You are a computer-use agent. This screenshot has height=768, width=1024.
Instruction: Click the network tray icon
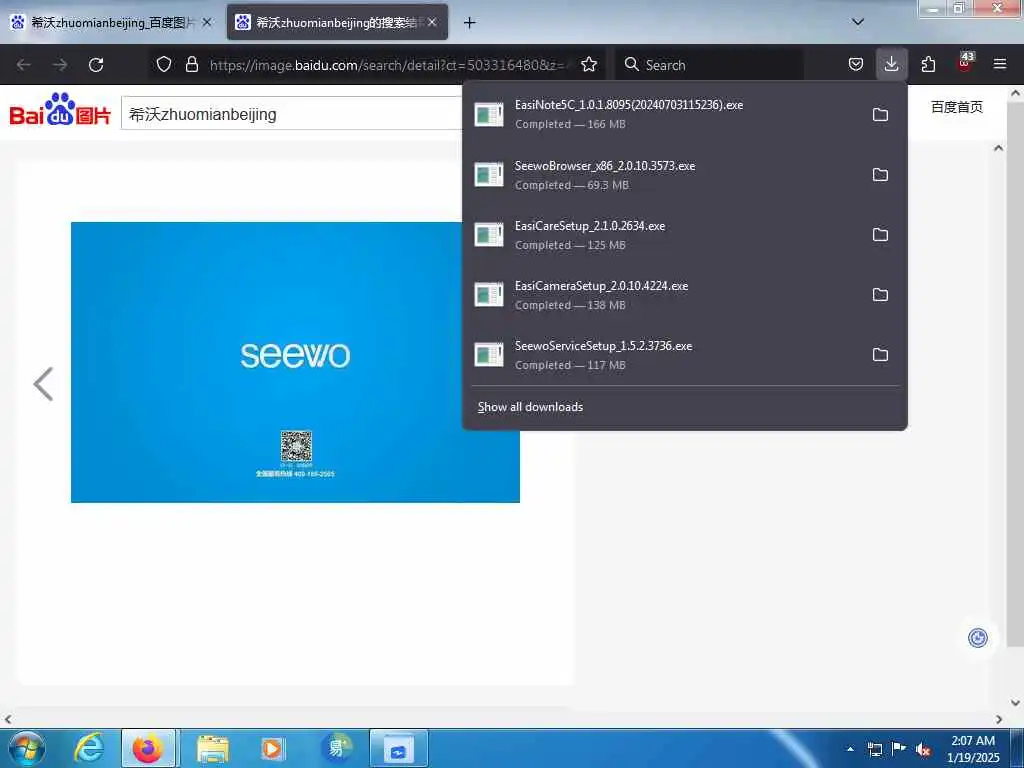coord(874,749)
